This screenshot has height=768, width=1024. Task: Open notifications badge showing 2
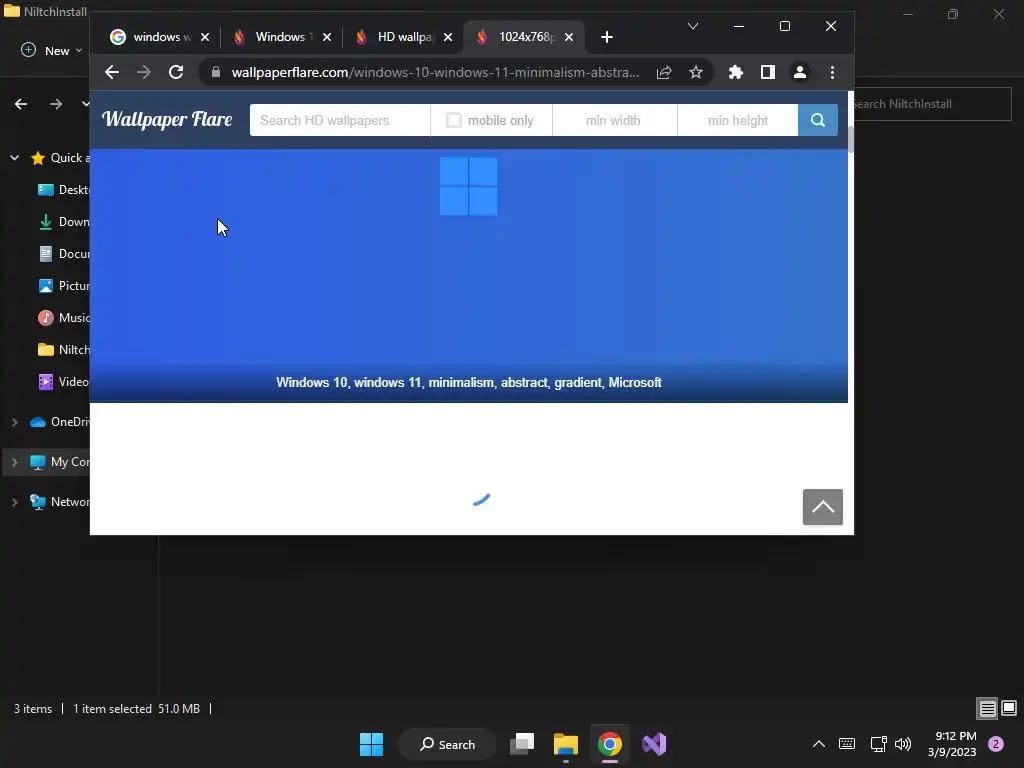[x=996, y=744]
